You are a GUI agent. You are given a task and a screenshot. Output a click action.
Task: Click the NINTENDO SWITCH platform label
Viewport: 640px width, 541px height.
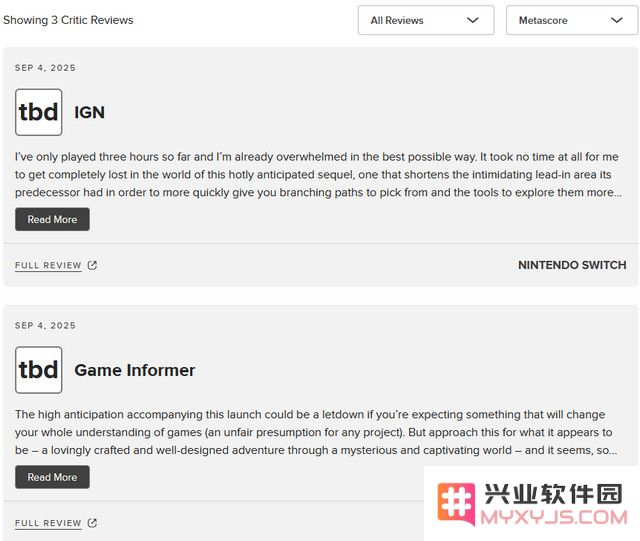571,265
